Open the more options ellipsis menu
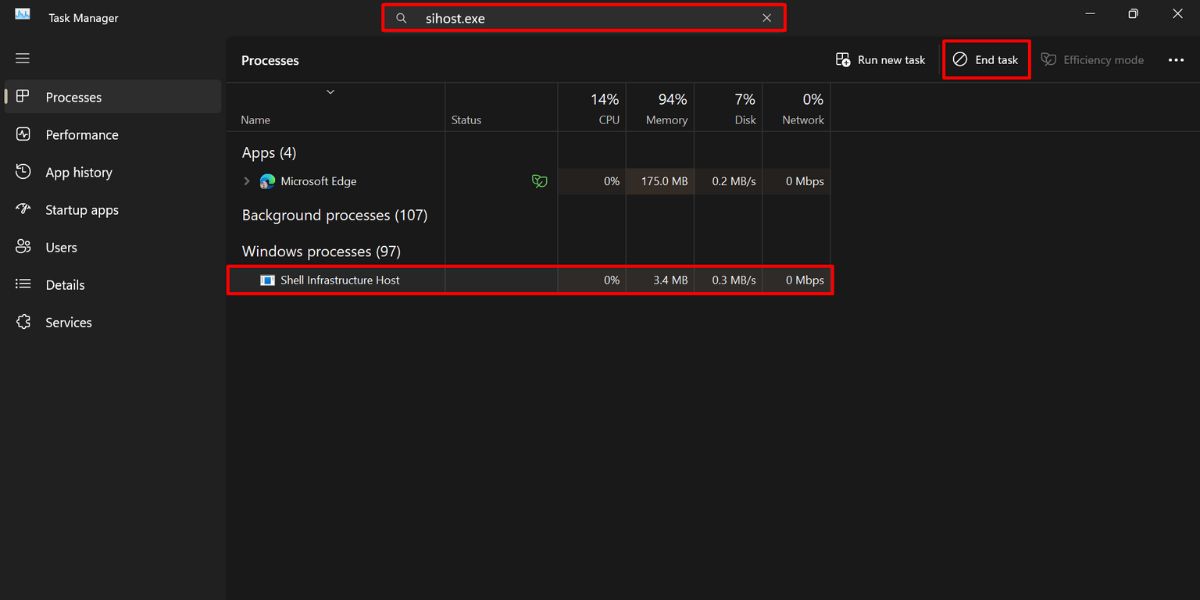1200x600 pixels. point(1175,59)
